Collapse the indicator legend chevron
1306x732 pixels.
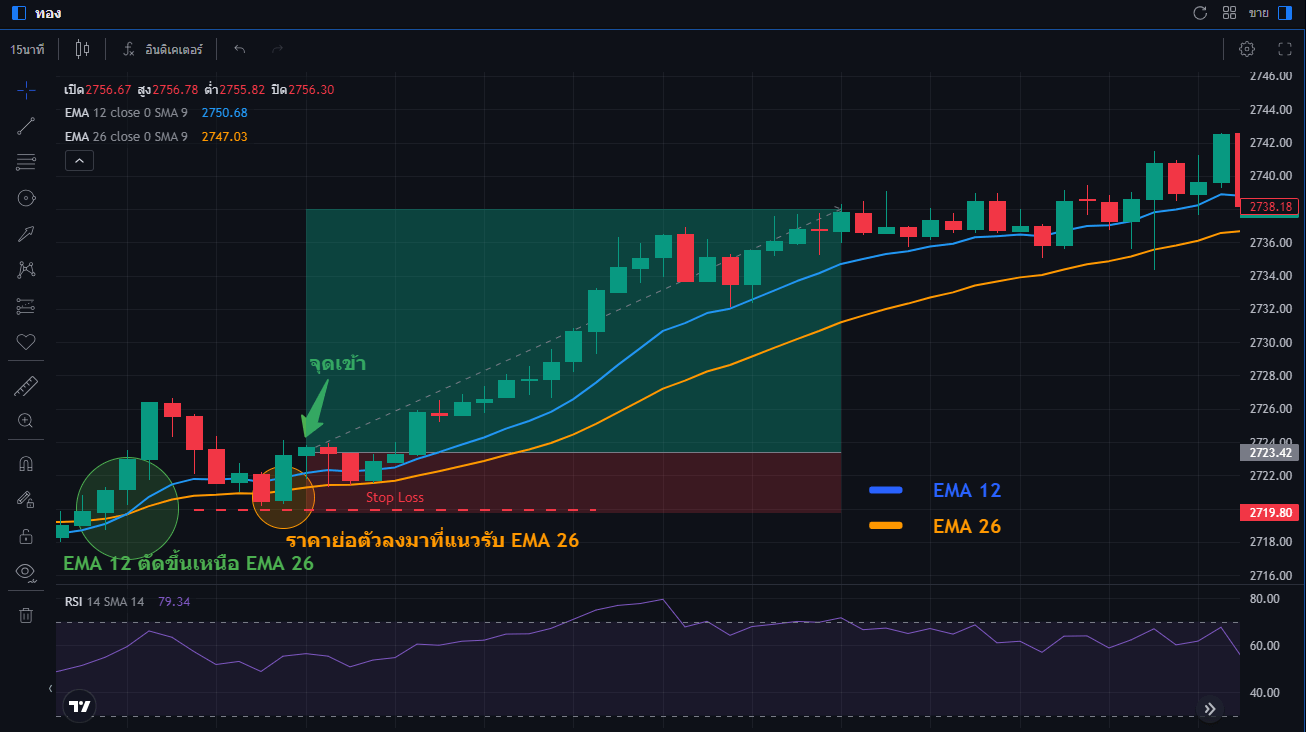(79, 160)
